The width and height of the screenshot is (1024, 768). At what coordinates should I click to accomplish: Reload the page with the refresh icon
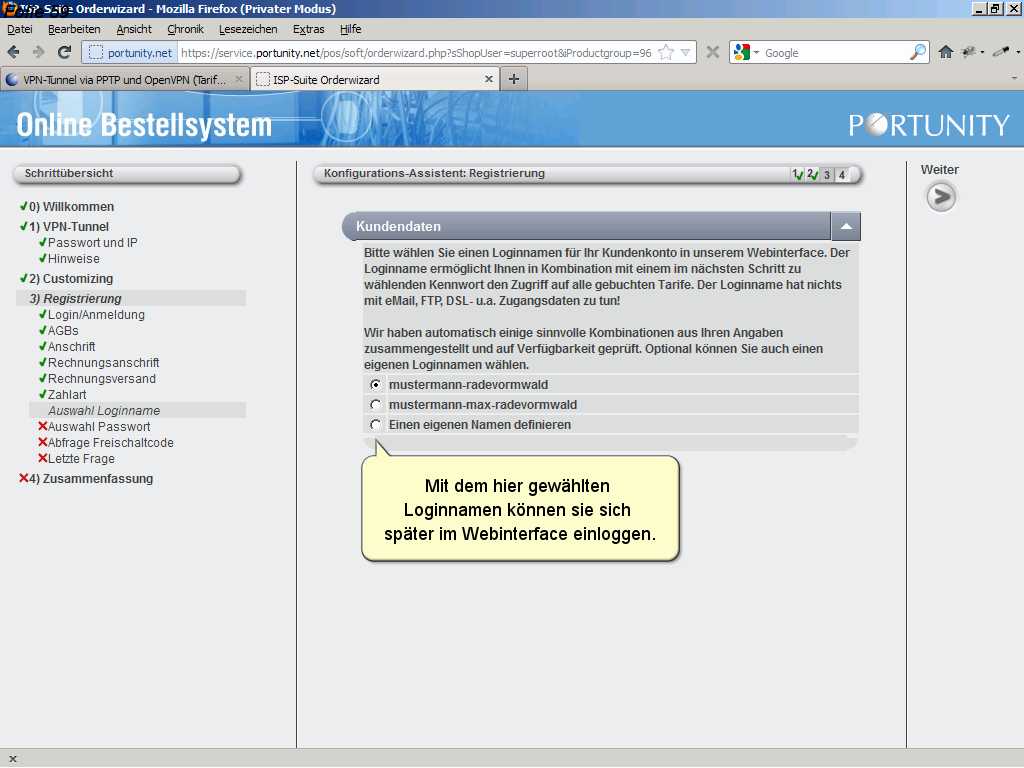click(64, 52)
